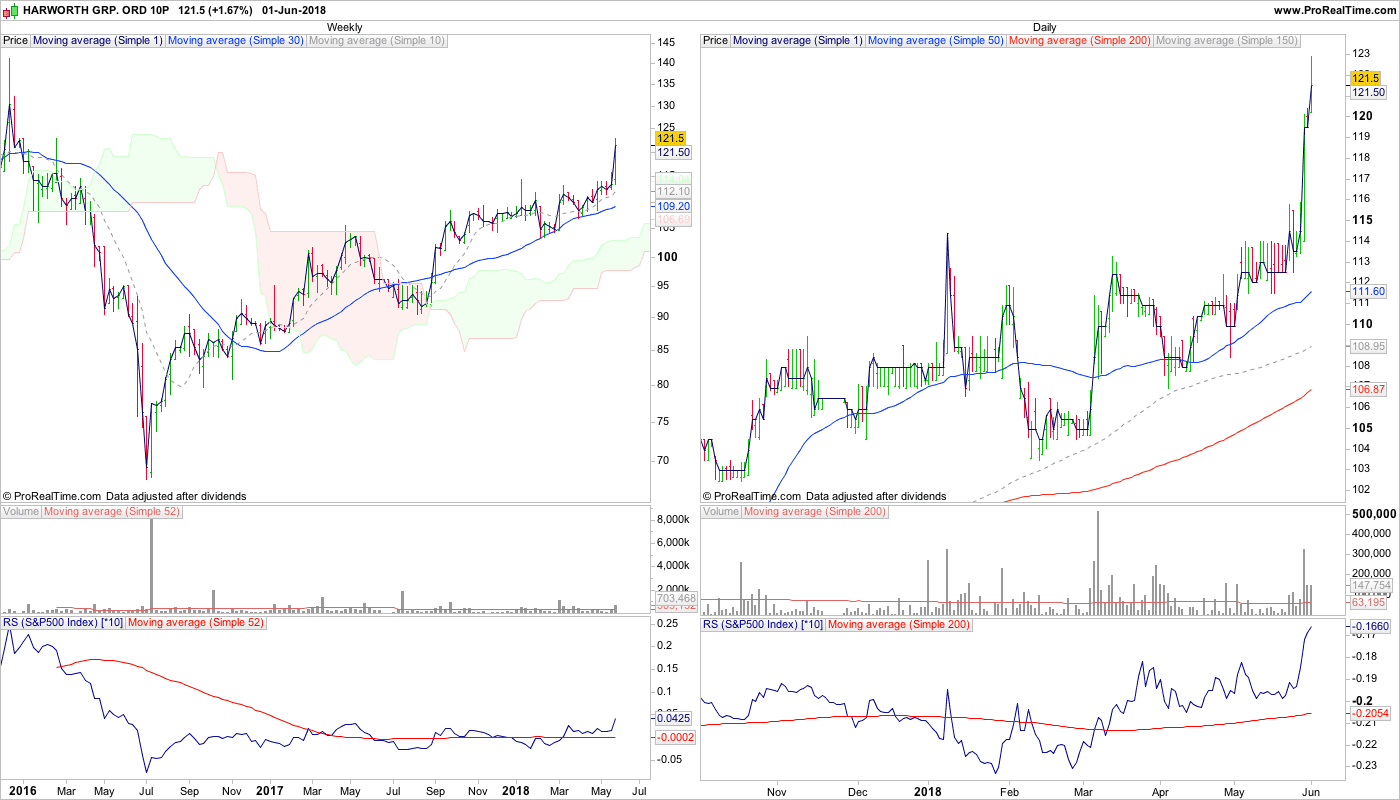
Task: Click the candlestick chart icon beside HARWORTH title
Action: [x=10, y=10]
